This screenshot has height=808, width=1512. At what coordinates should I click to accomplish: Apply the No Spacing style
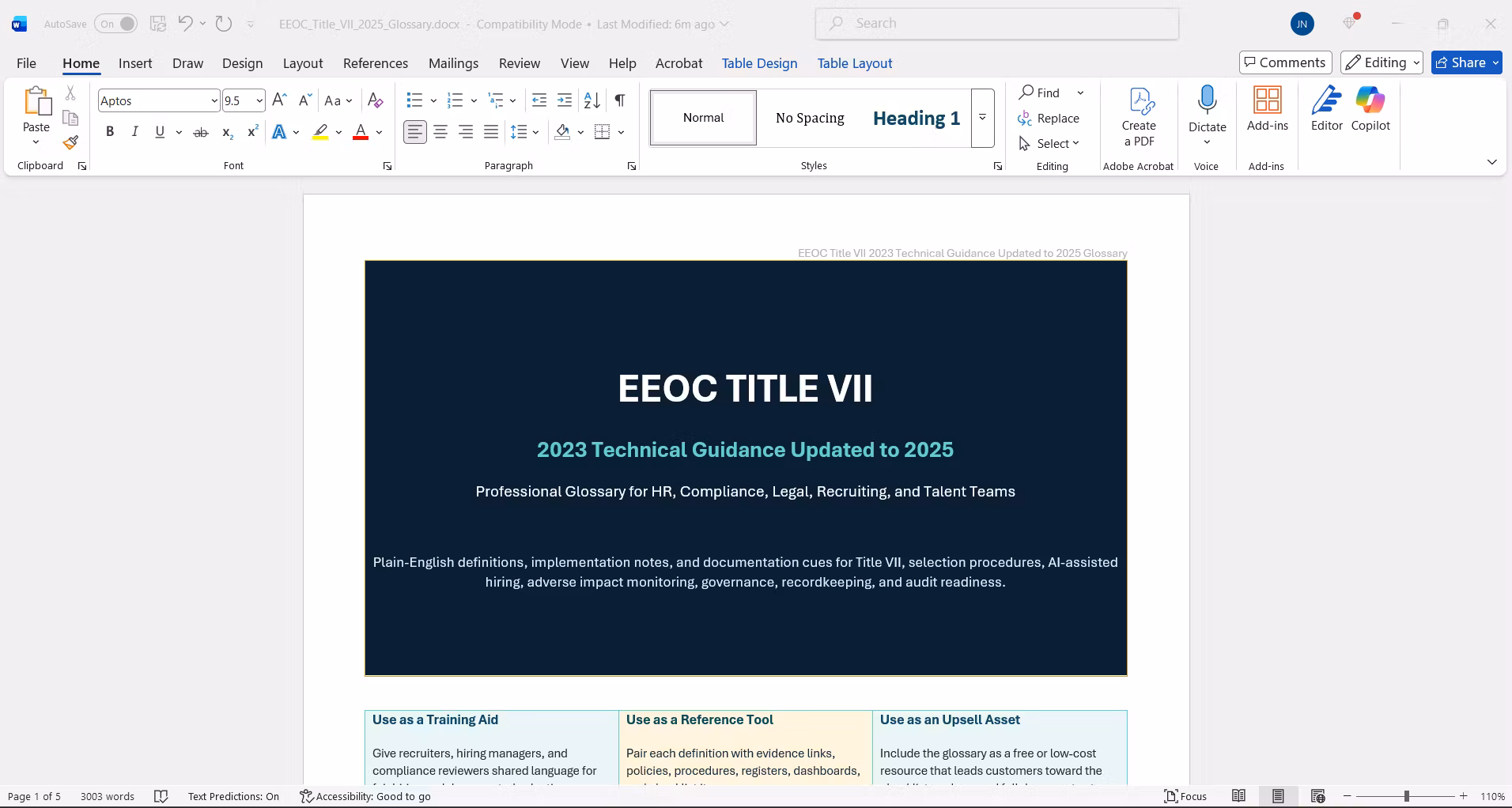click(x=810, y=118)
